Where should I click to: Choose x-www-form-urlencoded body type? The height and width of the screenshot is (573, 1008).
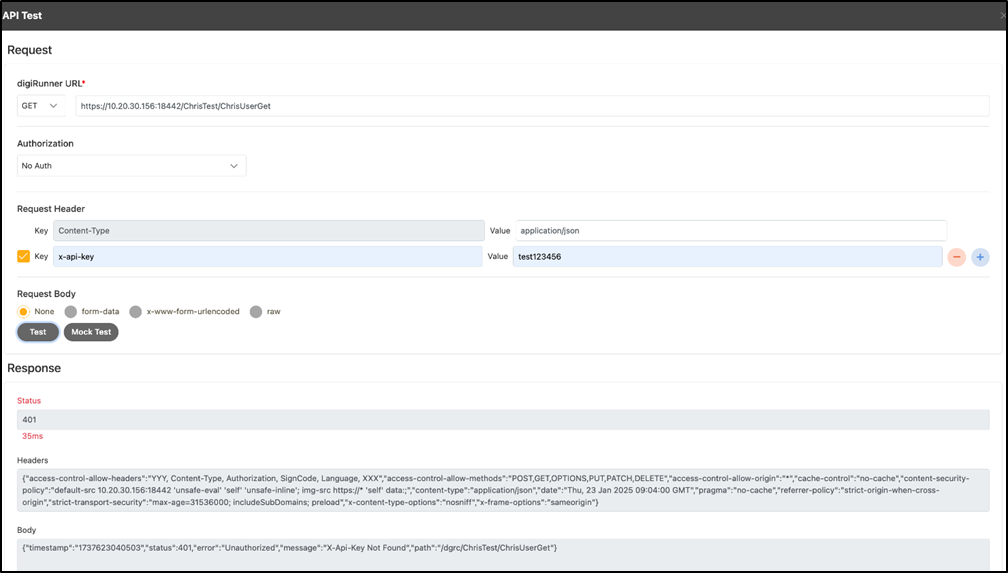pos(136,311)
